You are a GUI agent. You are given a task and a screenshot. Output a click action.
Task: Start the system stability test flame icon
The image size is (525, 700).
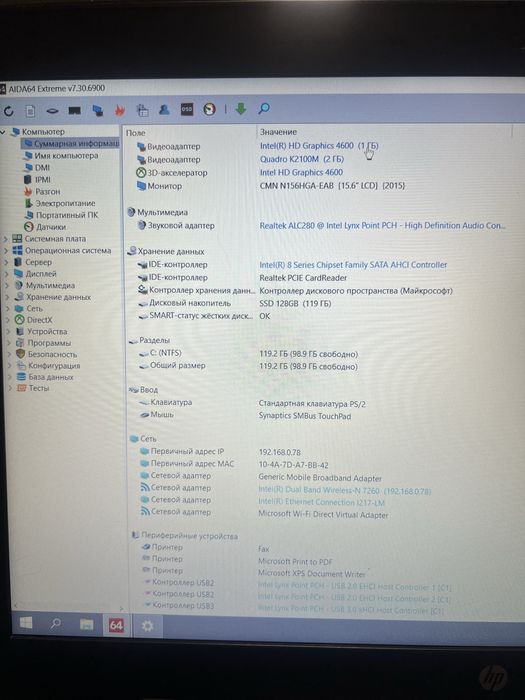[x=120, y=110]
